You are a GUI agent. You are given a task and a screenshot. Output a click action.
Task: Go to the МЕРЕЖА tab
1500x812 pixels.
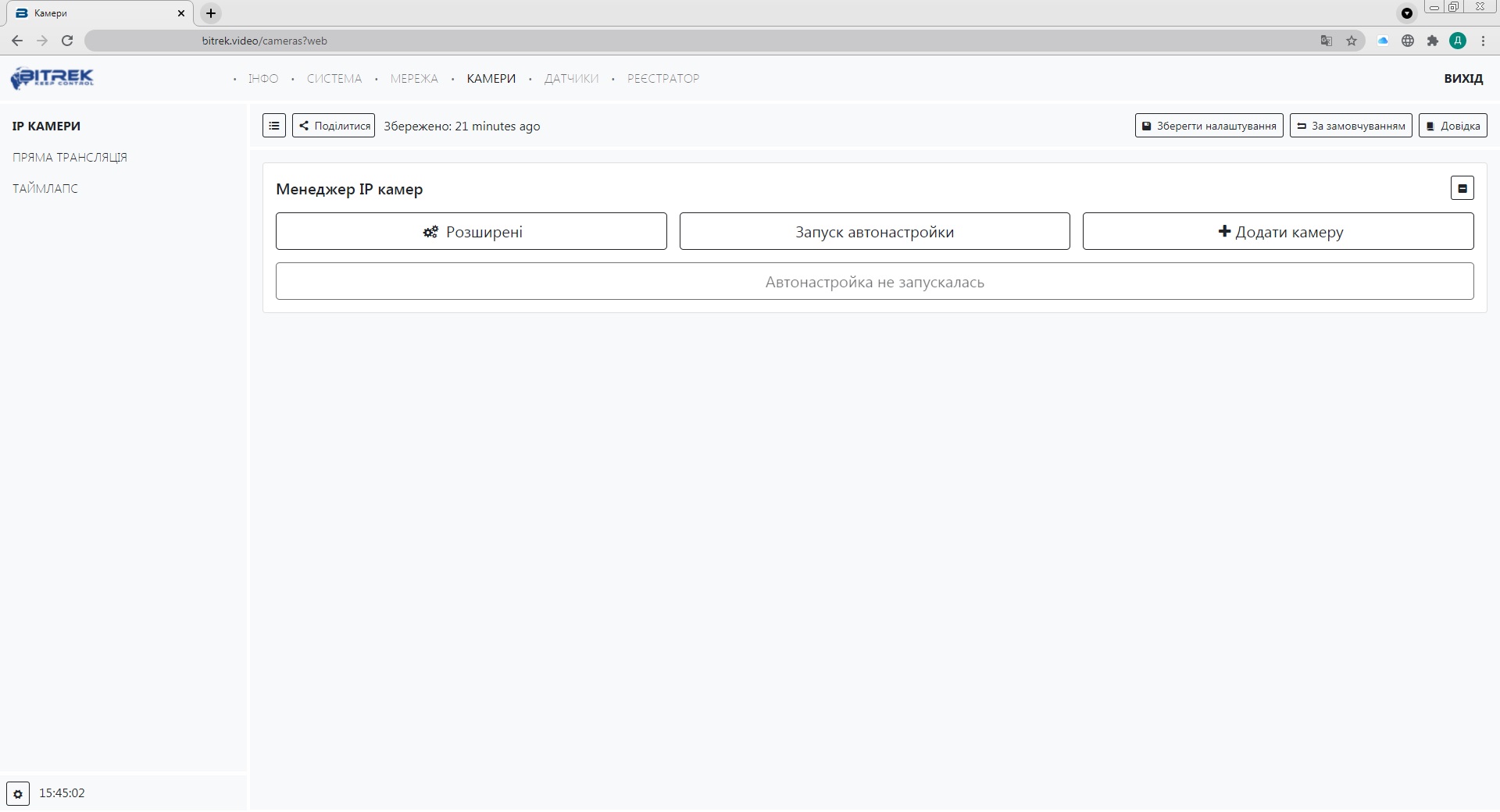point(414,79)
